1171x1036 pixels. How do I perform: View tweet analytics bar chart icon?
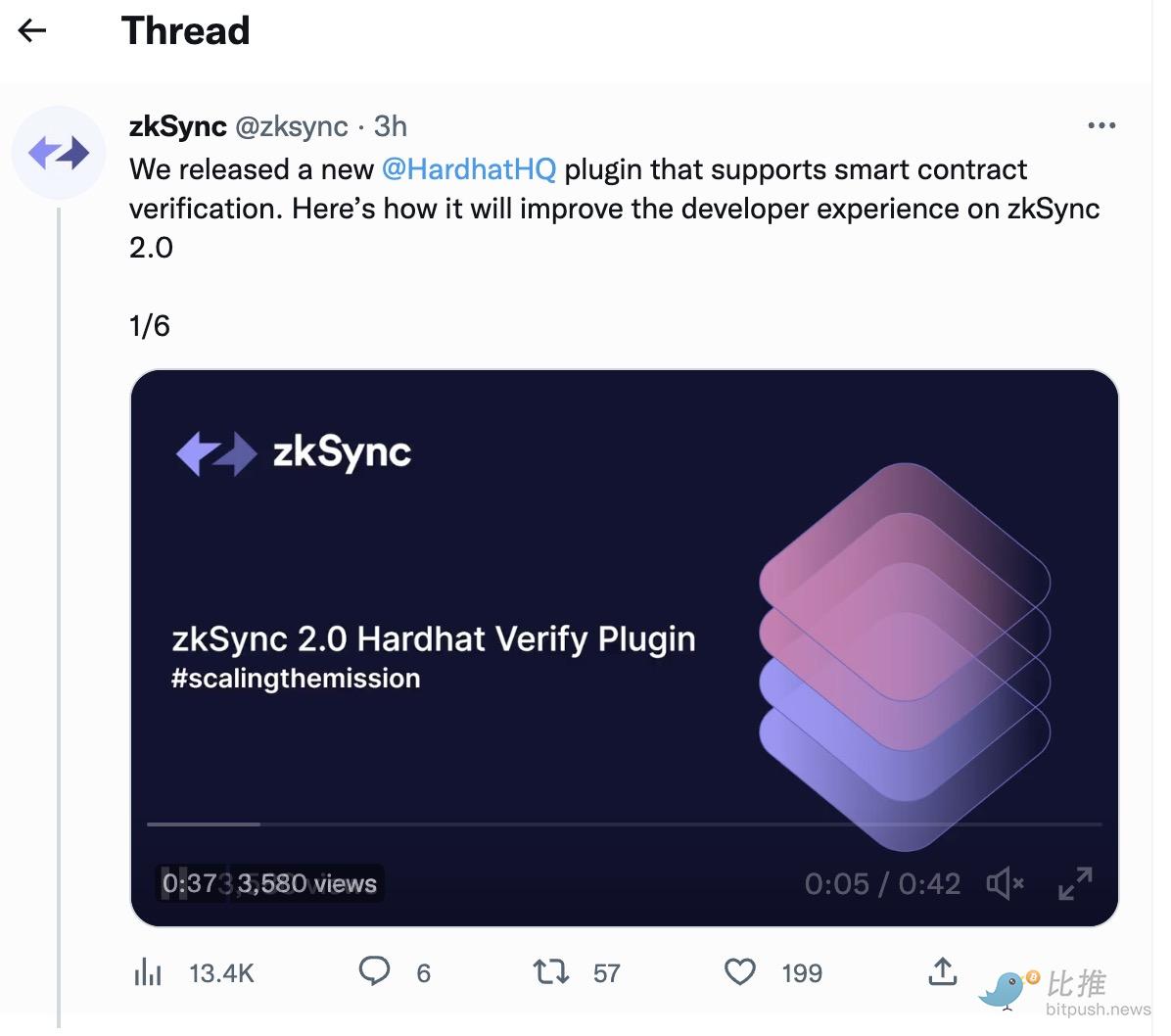tap(148, 972)
